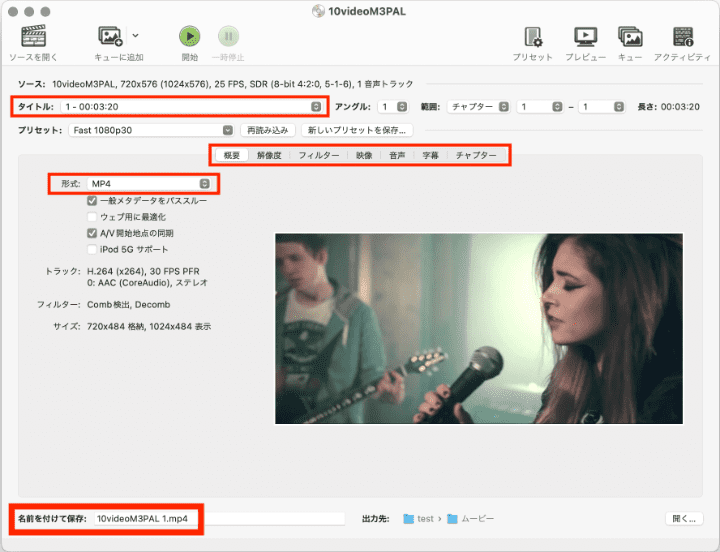
Task: Open the angle (アングル) selector
Action: pos(393,107)
